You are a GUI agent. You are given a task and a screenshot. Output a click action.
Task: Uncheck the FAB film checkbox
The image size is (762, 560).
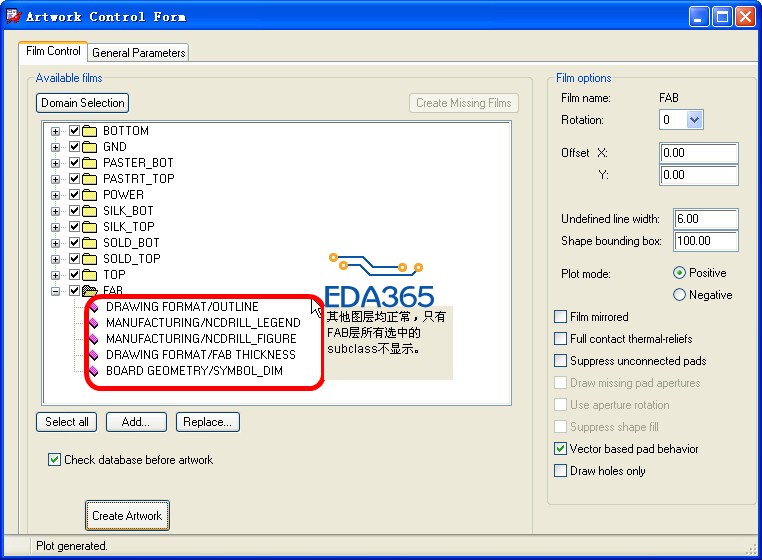74,291
